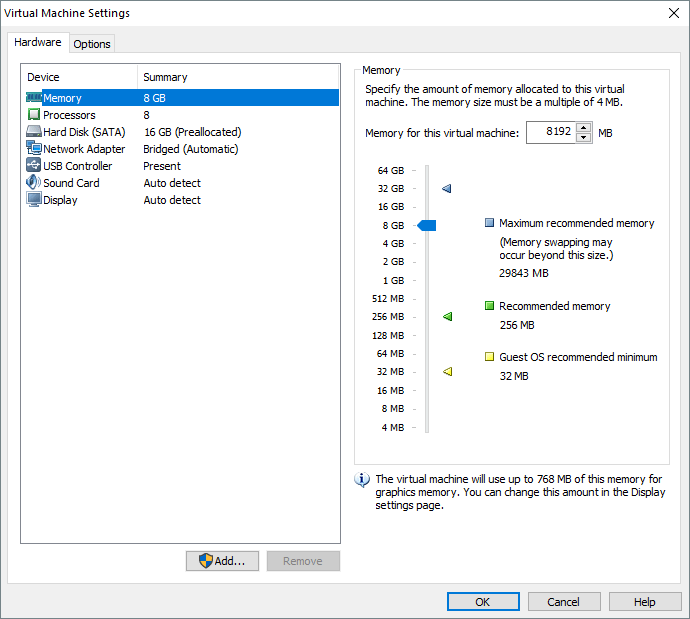The image size is (690, 619).
Task: Click OK to confirm settings
Action: click(x=483, y=602)
